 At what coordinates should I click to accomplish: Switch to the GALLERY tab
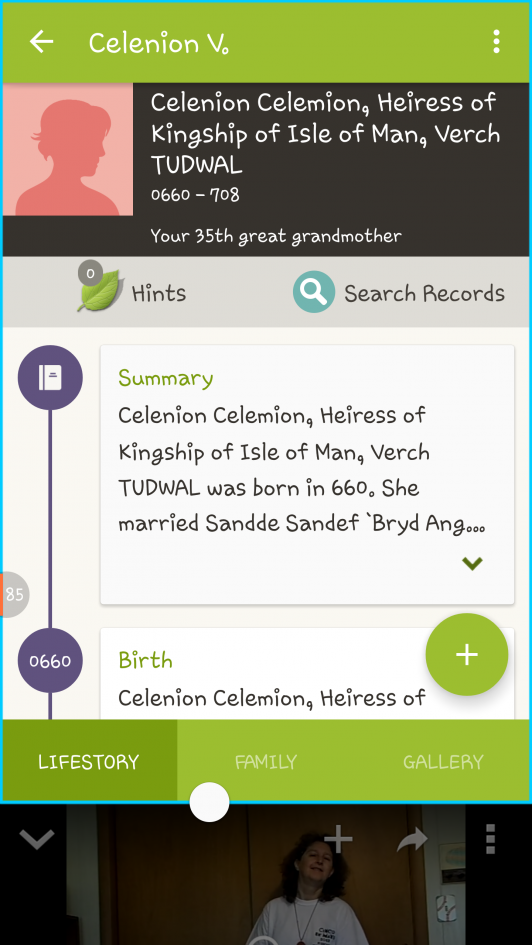[443, 762]
